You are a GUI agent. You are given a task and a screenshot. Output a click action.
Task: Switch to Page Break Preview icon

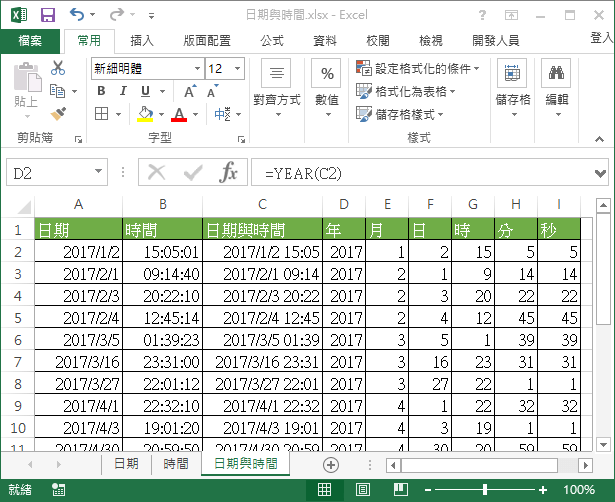click(401, 489)
